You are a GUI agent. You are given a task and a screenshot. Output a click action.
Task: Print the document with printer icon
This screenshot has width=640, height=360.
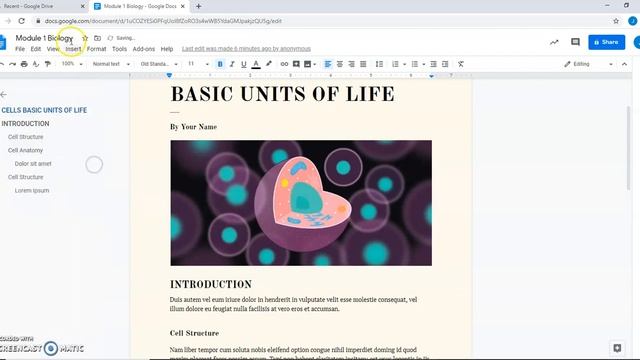coord(24,64)
